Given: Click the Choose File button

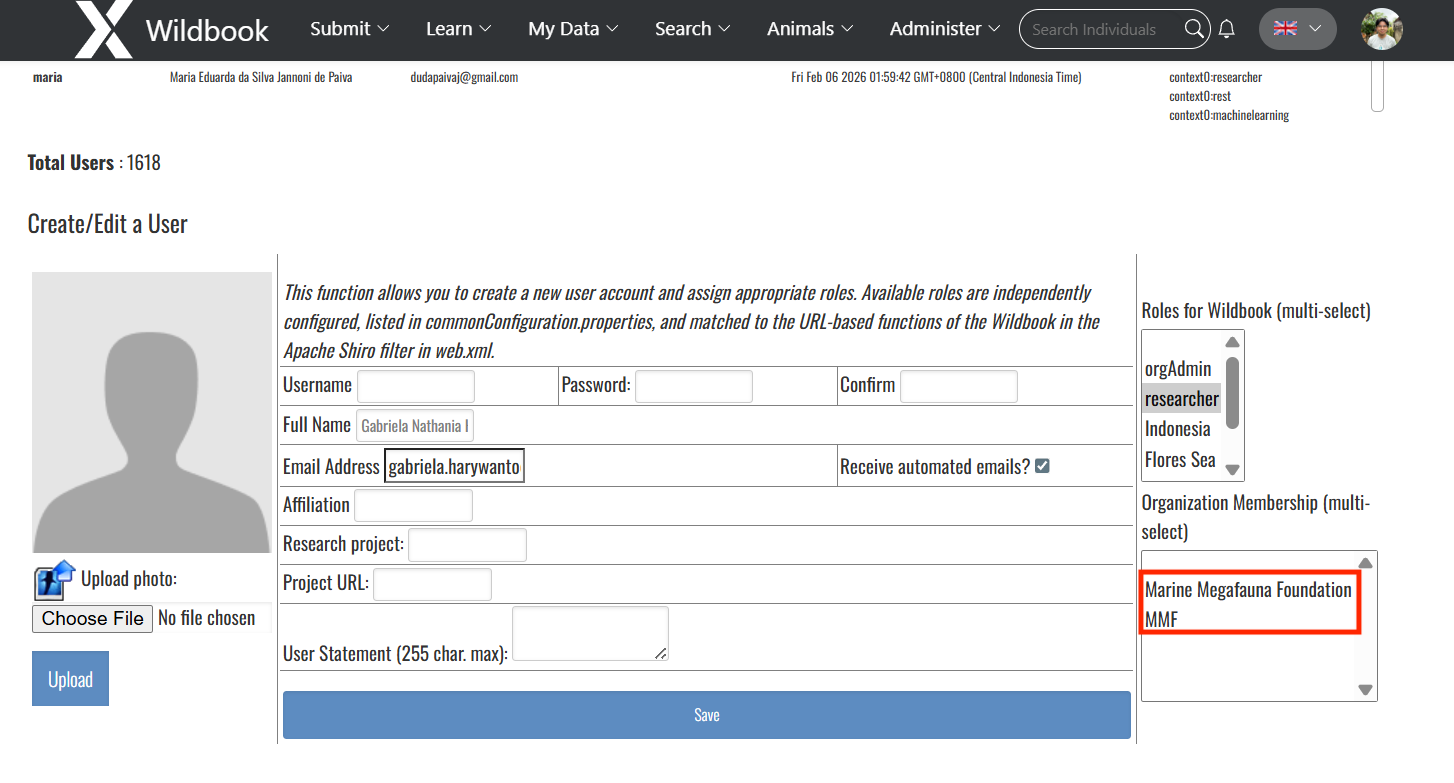Looking at the screenshot, I should click(x=93, y=618).
